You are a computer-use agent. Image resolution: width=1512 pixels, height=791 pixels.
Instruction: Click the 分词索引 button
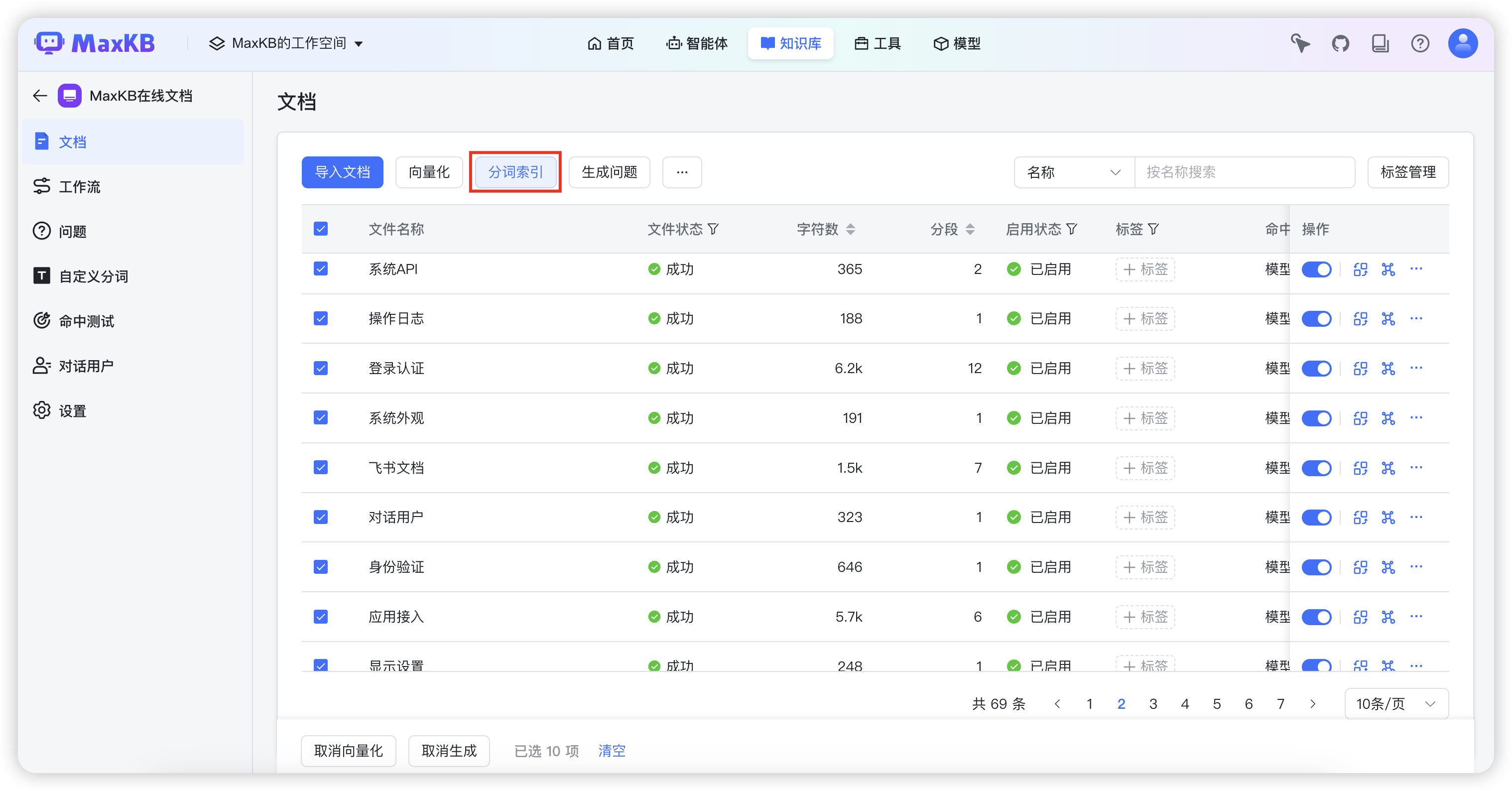pyautogui.click(x=516, y=173)
